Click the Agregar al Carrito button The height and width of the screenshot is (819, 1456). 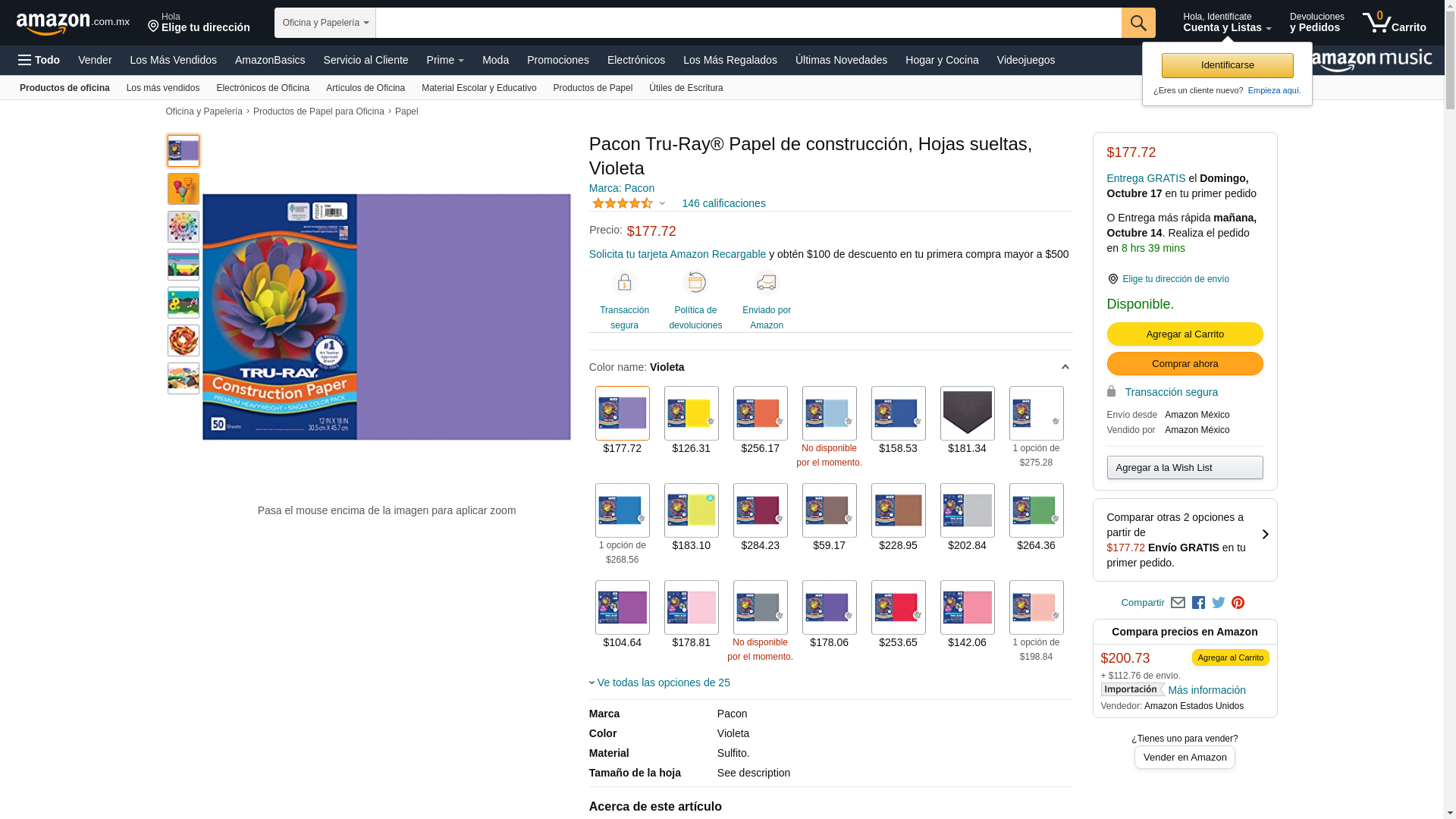pyautogui.click(x=1185, y=334)
